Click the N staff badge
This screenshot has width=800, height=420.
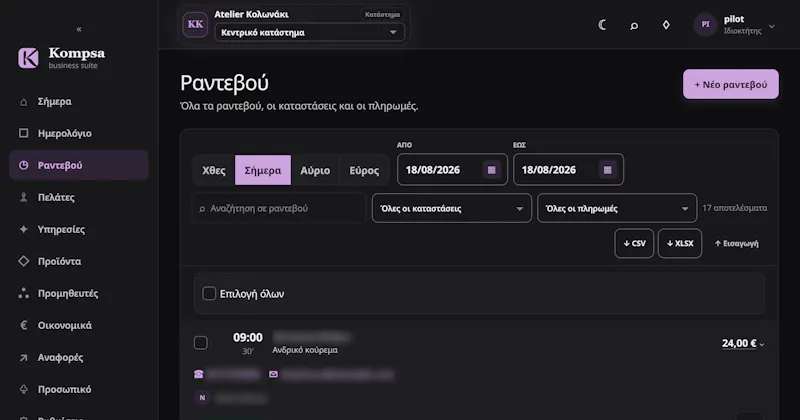click(x=202, y=398)
